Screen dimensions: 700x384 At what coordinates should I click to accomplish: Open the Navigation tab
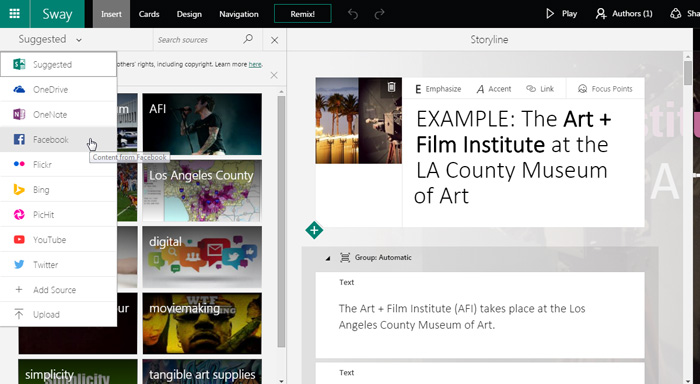[238, 14]
